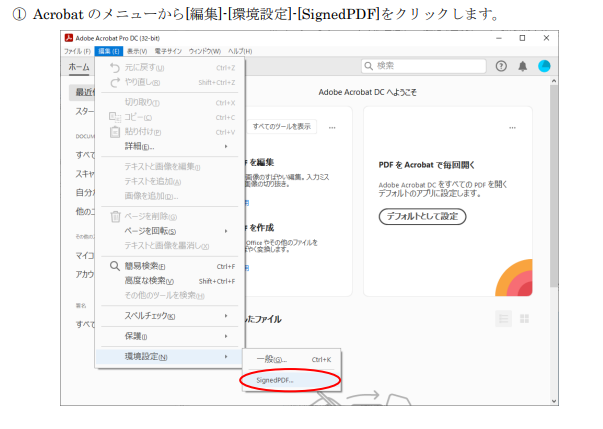
Task: Open the notifications bell icon
Action: pos(522,66)
